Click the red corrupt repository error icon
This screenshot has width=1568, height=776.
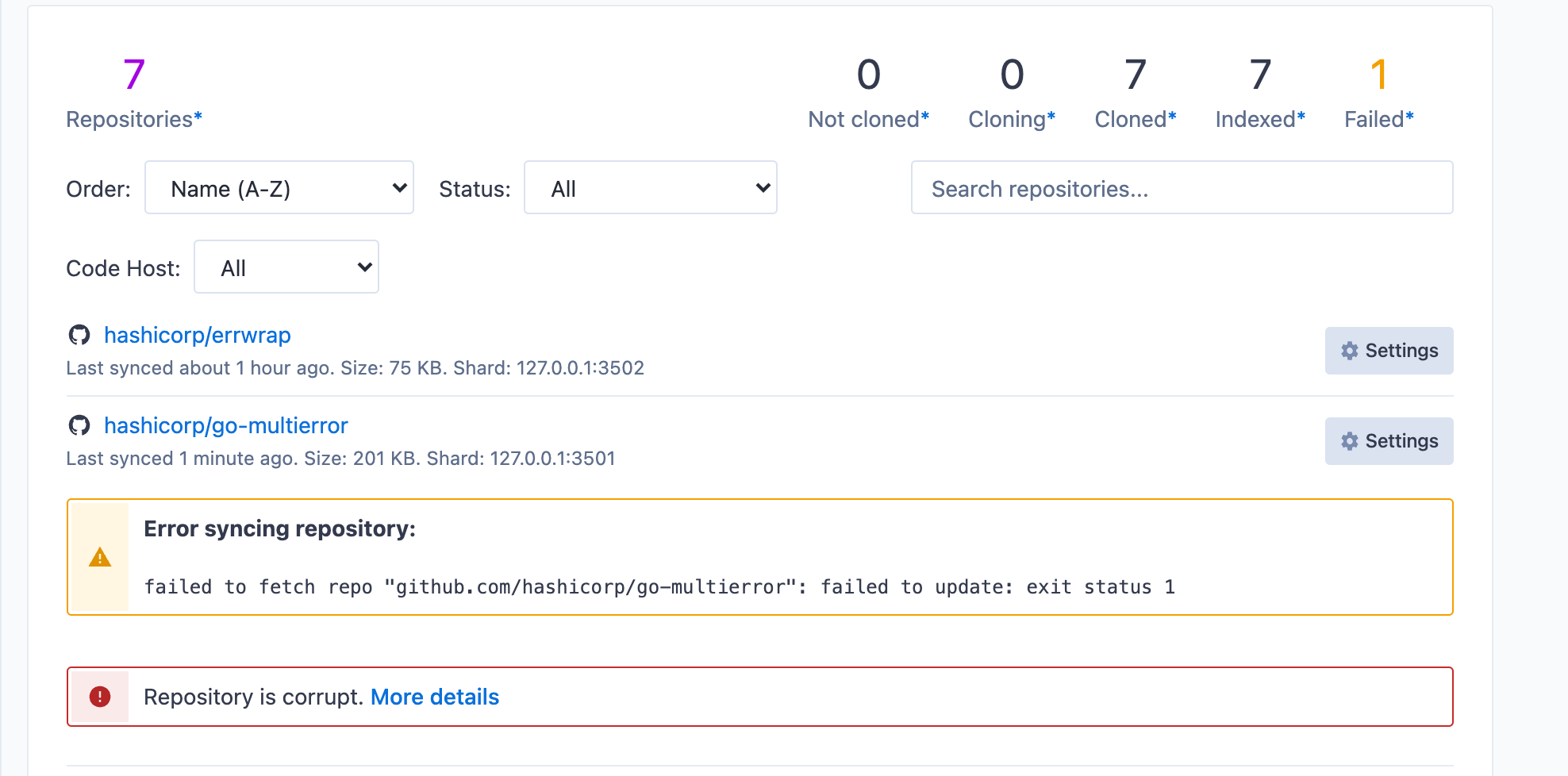pyautogui.click(x=100, y=697)
